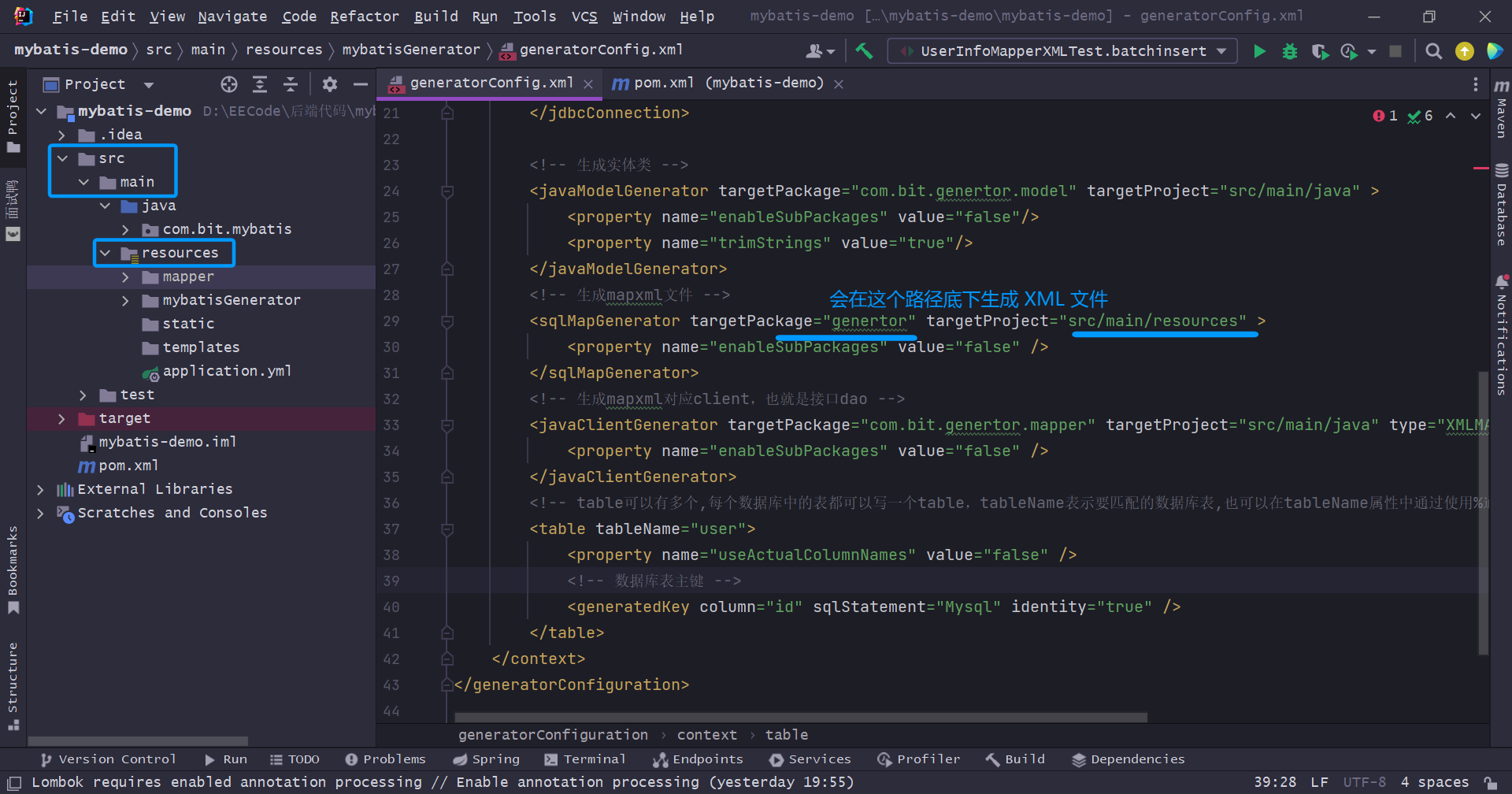Fold the sqlMapGenerator block at line 29
The height and width of the screenshot is (794, 1512).
447,321
